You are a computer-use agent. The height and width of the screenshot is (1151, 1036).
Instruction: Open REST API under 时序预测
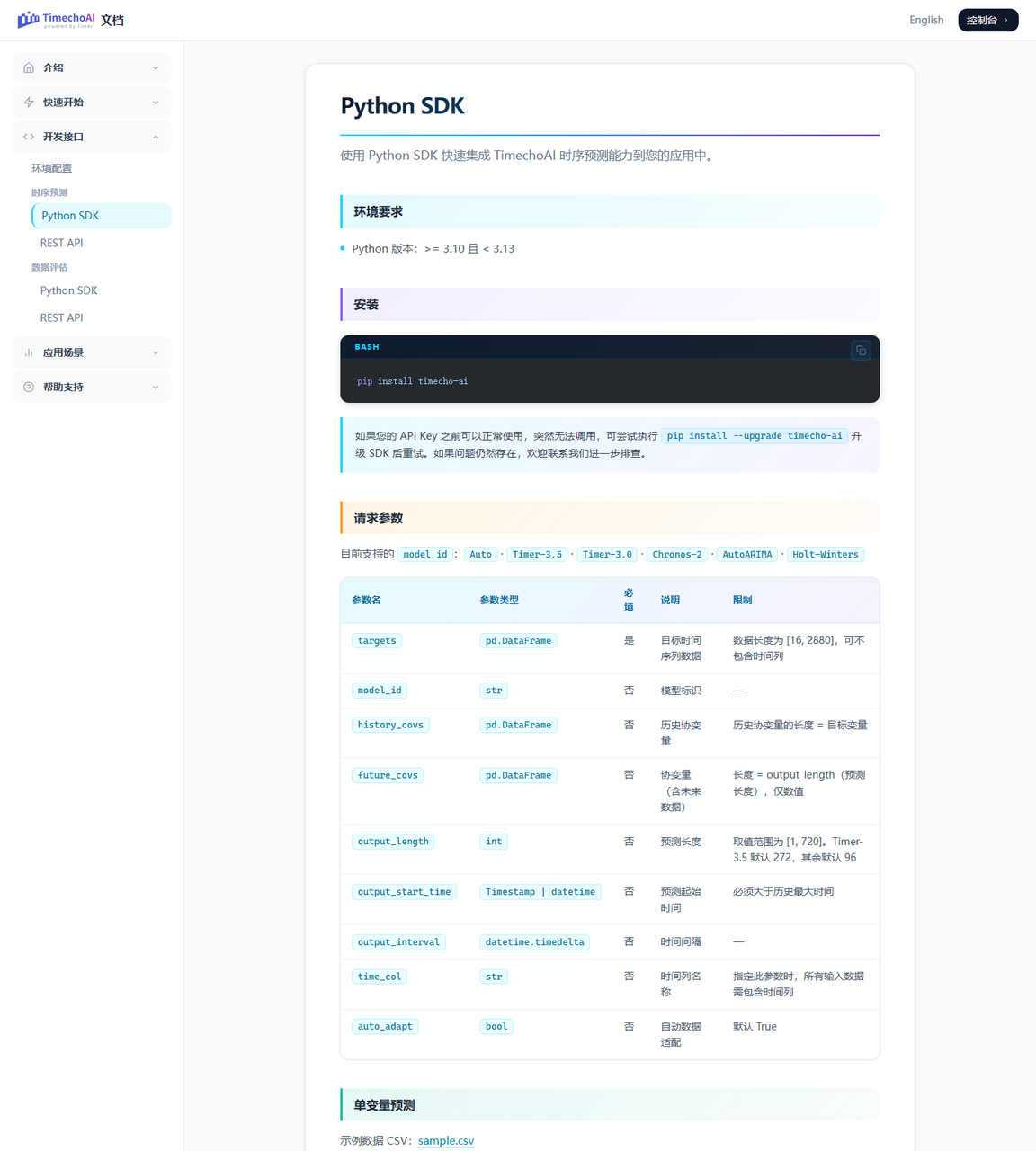61,243
